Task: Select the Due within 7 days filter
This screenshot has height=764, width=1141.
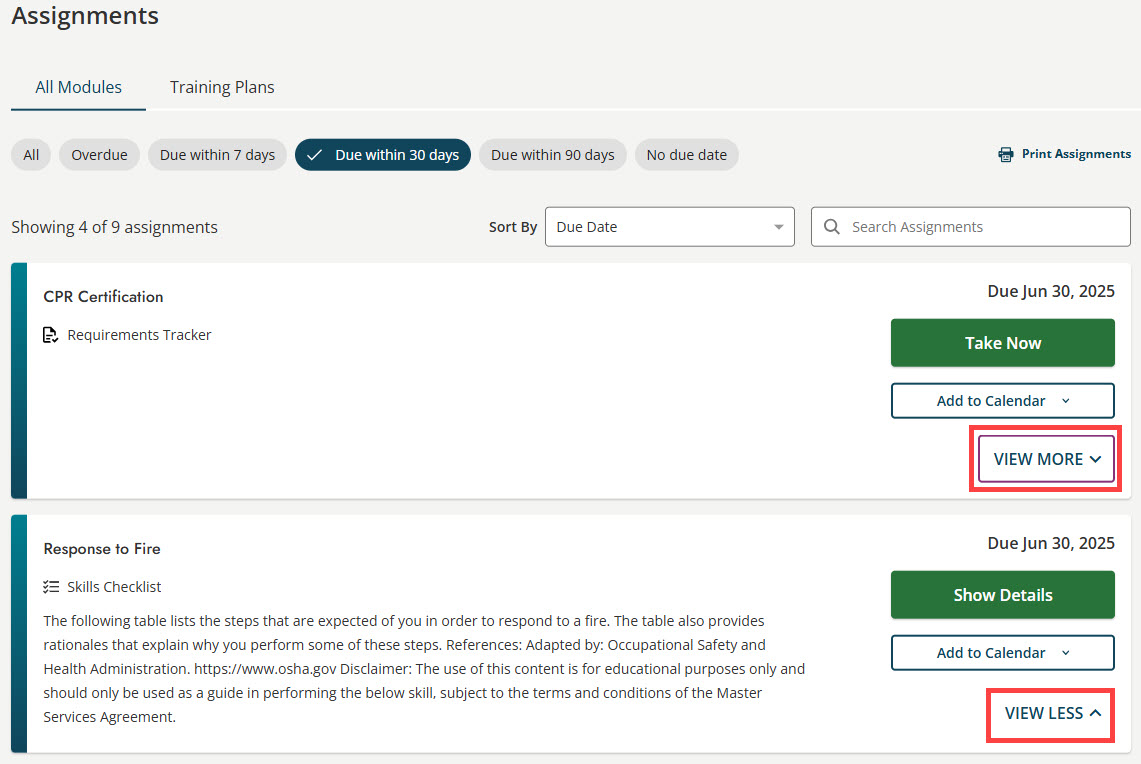Action: [x=217, y=154]
